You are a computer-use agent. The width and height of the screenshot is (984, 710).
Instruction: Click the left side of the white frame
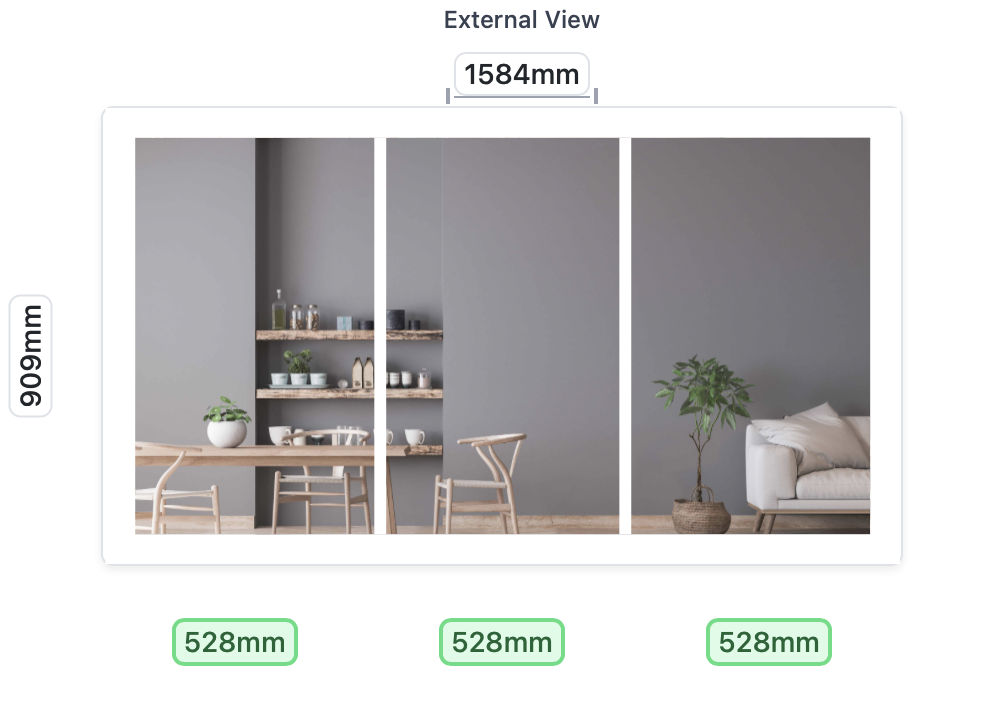[119, 336]
